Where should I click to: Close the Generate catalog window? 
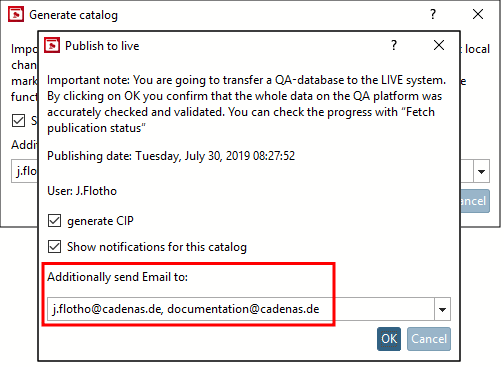click(478, 14)
